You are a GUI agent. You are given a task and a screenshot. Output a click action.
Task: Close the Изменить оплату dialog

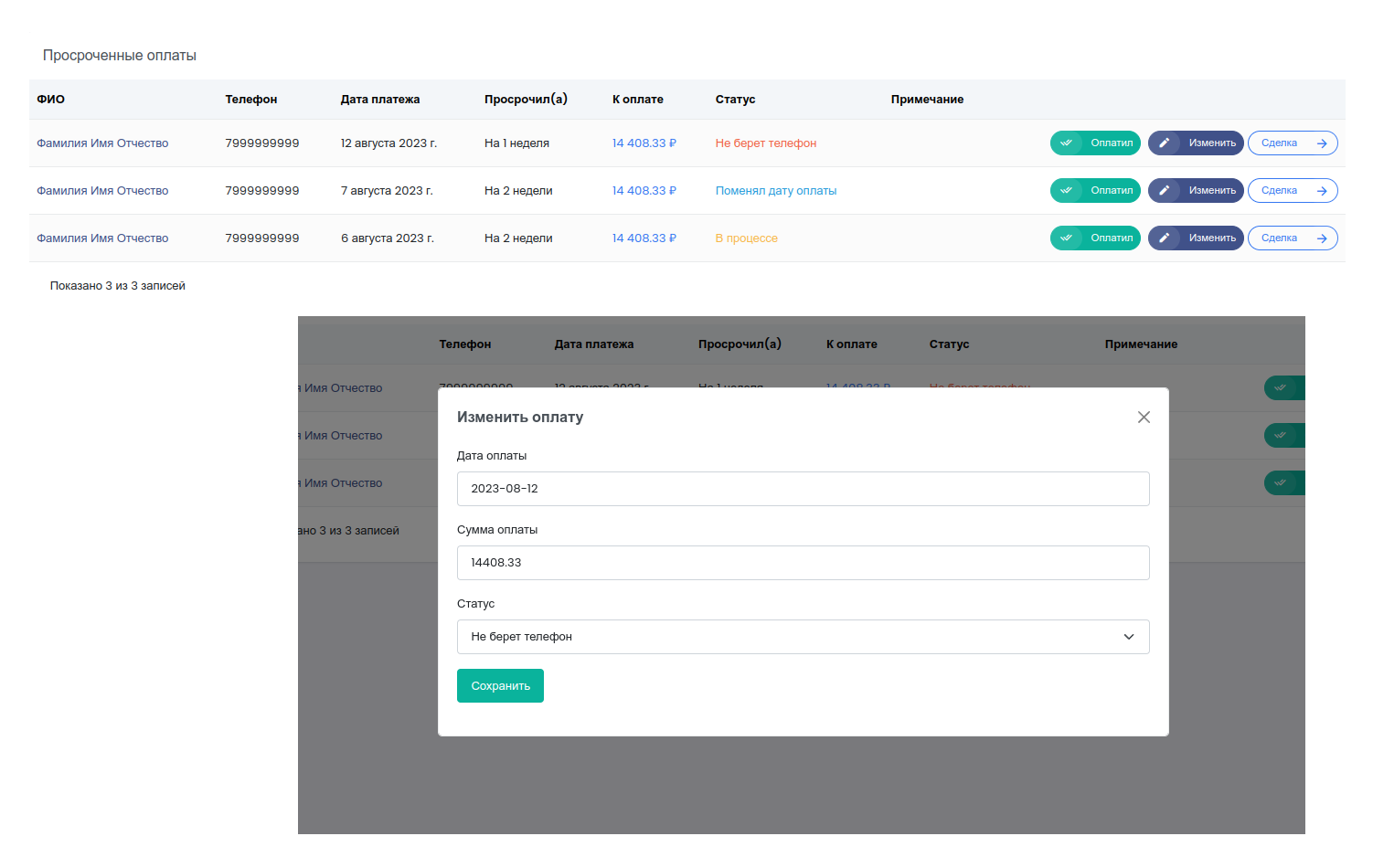tap(1144, 418)
